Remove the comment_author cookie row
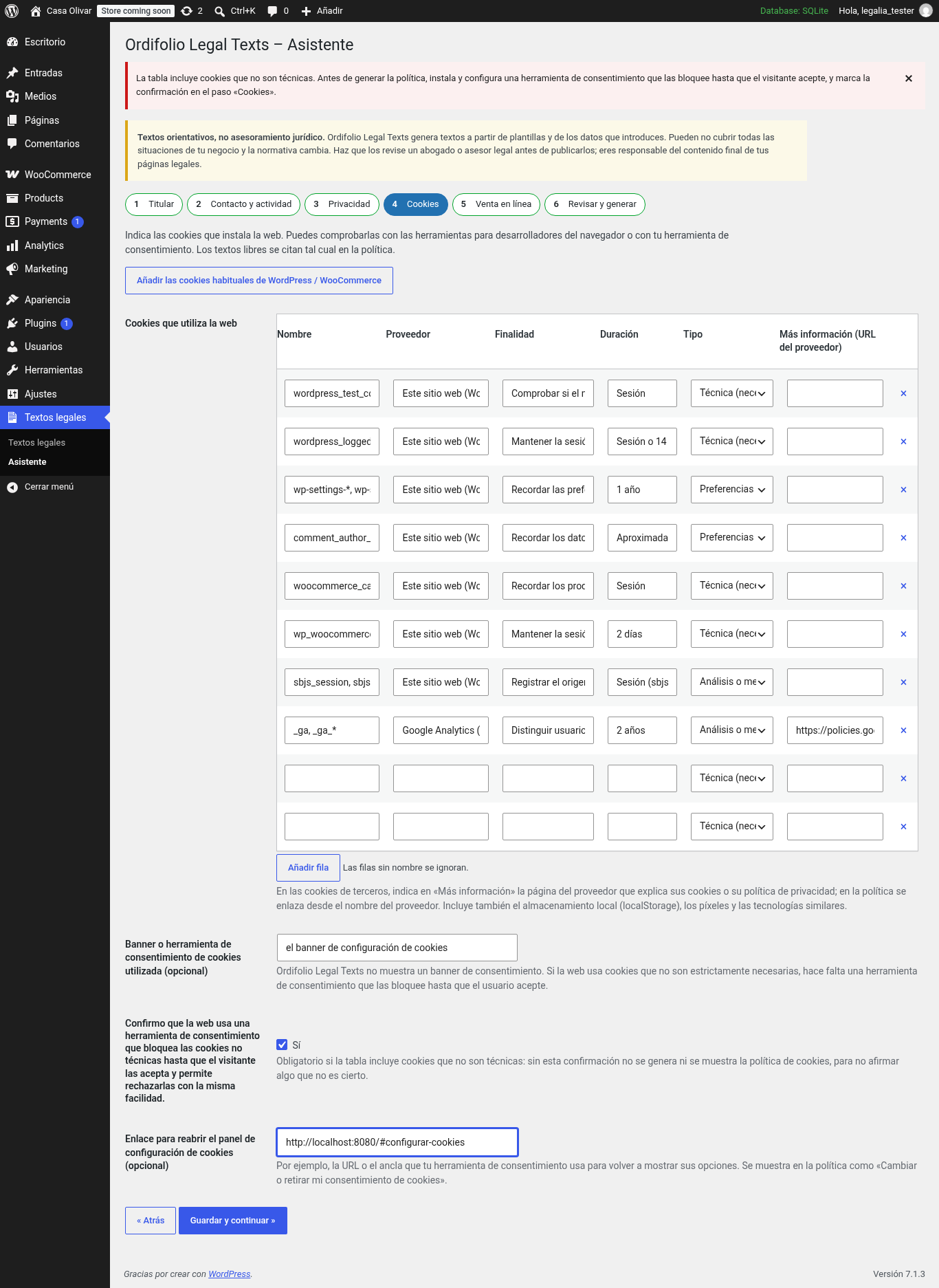 pos(903,538)
